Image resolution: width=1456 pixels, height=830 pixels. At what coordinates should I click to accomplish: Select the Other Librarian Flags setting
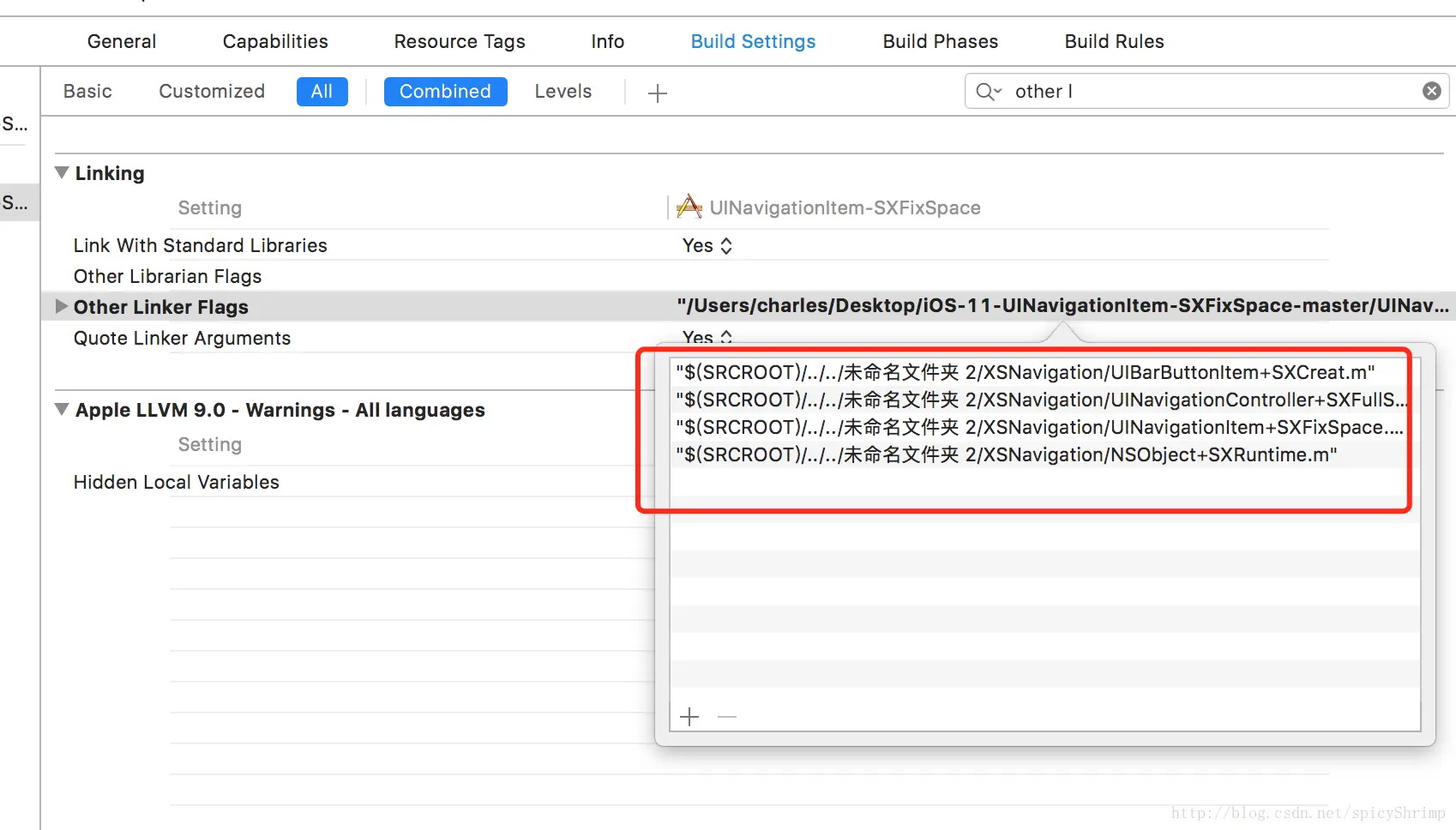pos(168,276)
